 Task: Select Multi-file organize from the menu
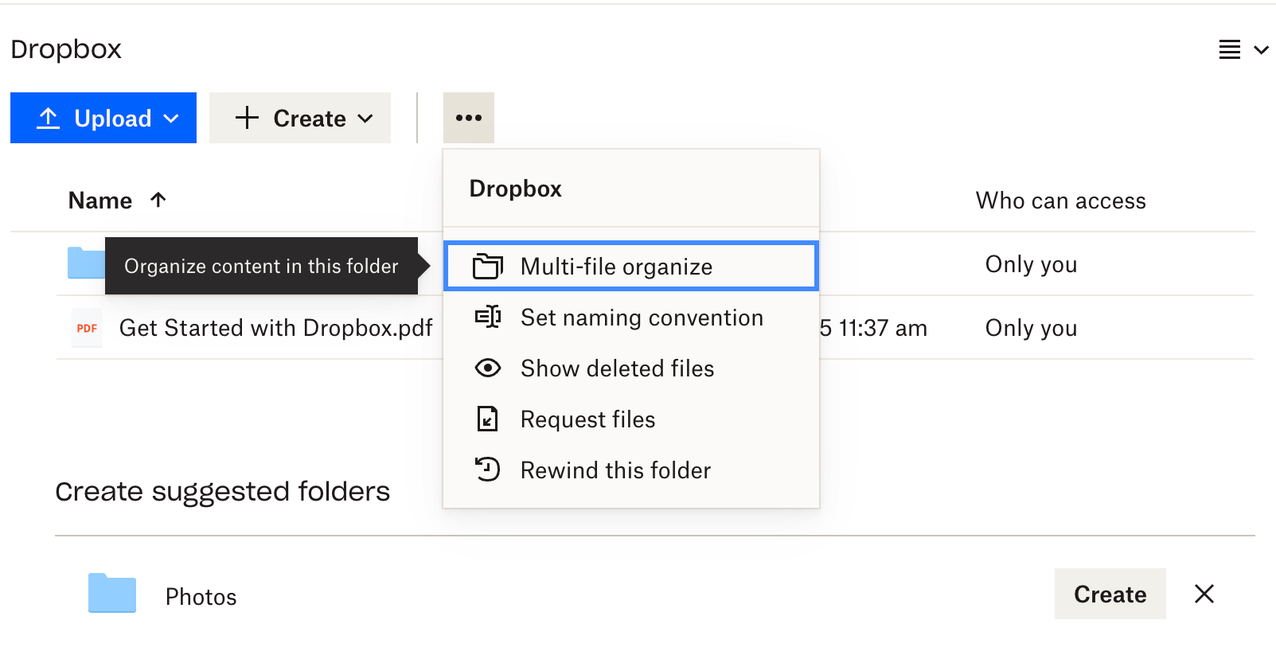tap(615, 265)
